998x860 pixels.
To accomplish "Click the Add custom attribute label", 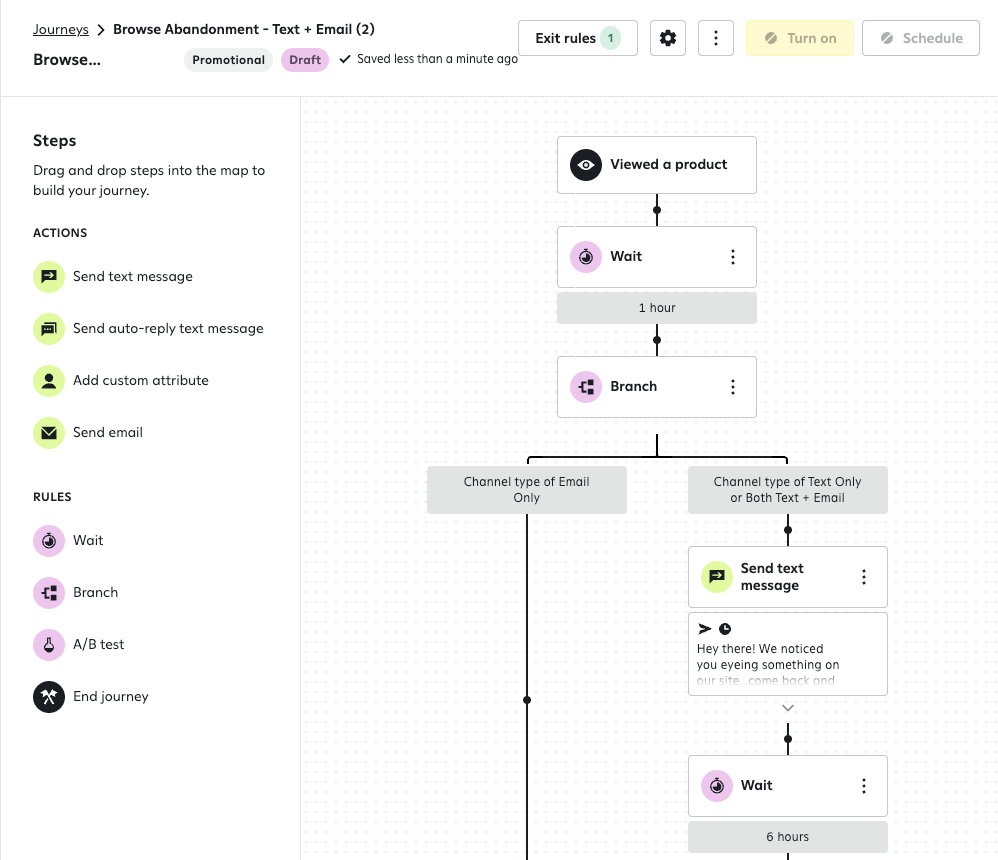I will (x=141, y=381).
